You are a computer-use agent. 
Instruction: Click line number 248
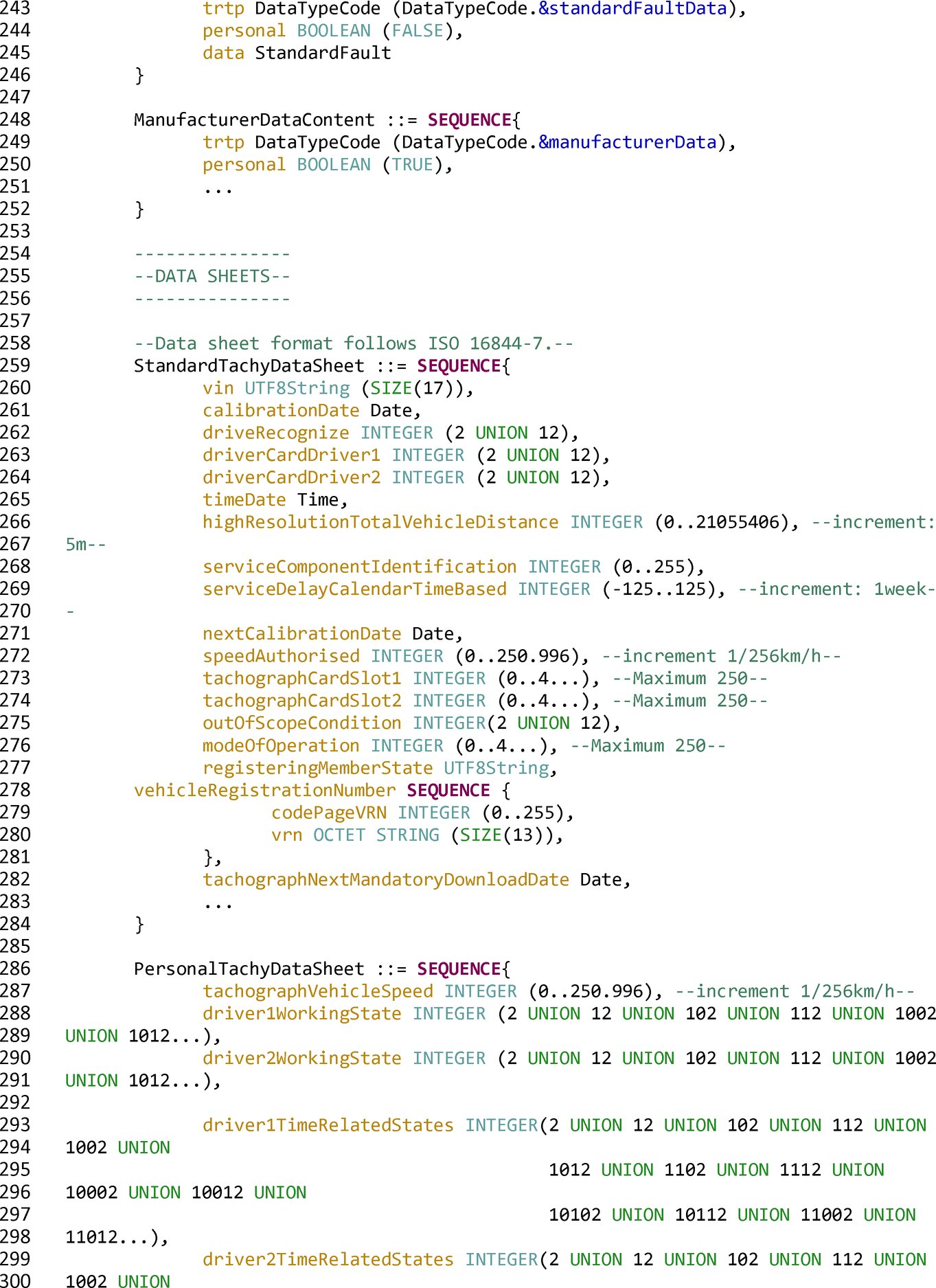tap(16, 120)
